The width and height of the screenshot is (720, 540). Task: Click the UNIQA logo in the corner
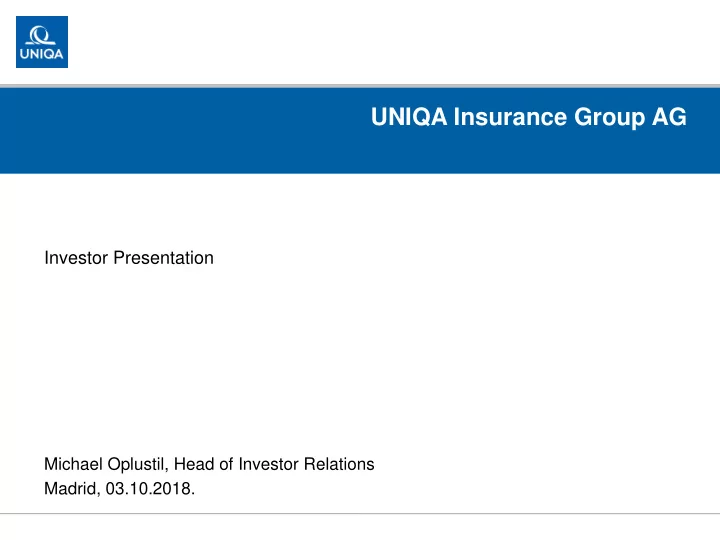(42, 42)
